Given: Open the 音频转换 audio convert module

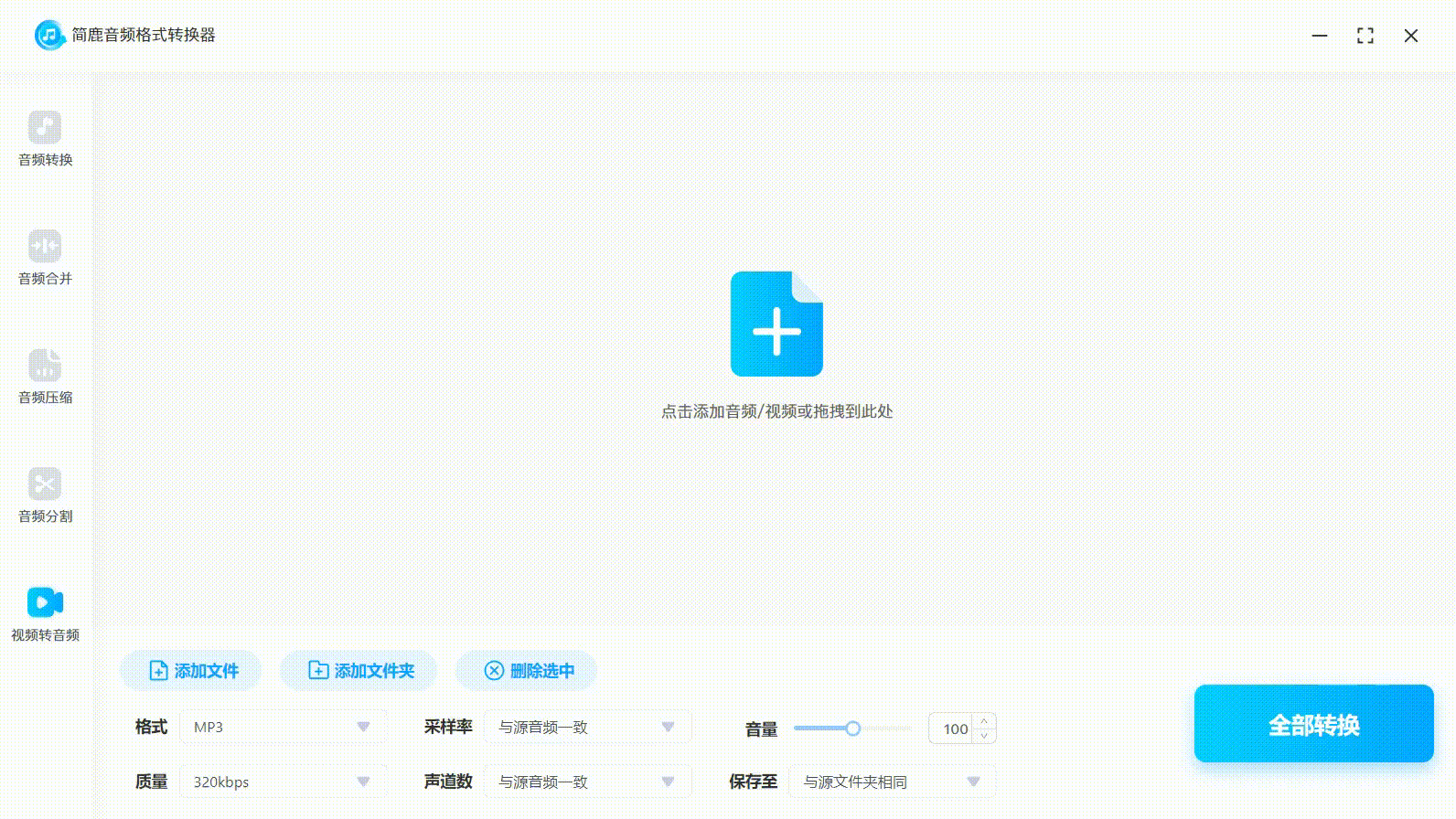Looking at the screenshot, I should [45, 139].
